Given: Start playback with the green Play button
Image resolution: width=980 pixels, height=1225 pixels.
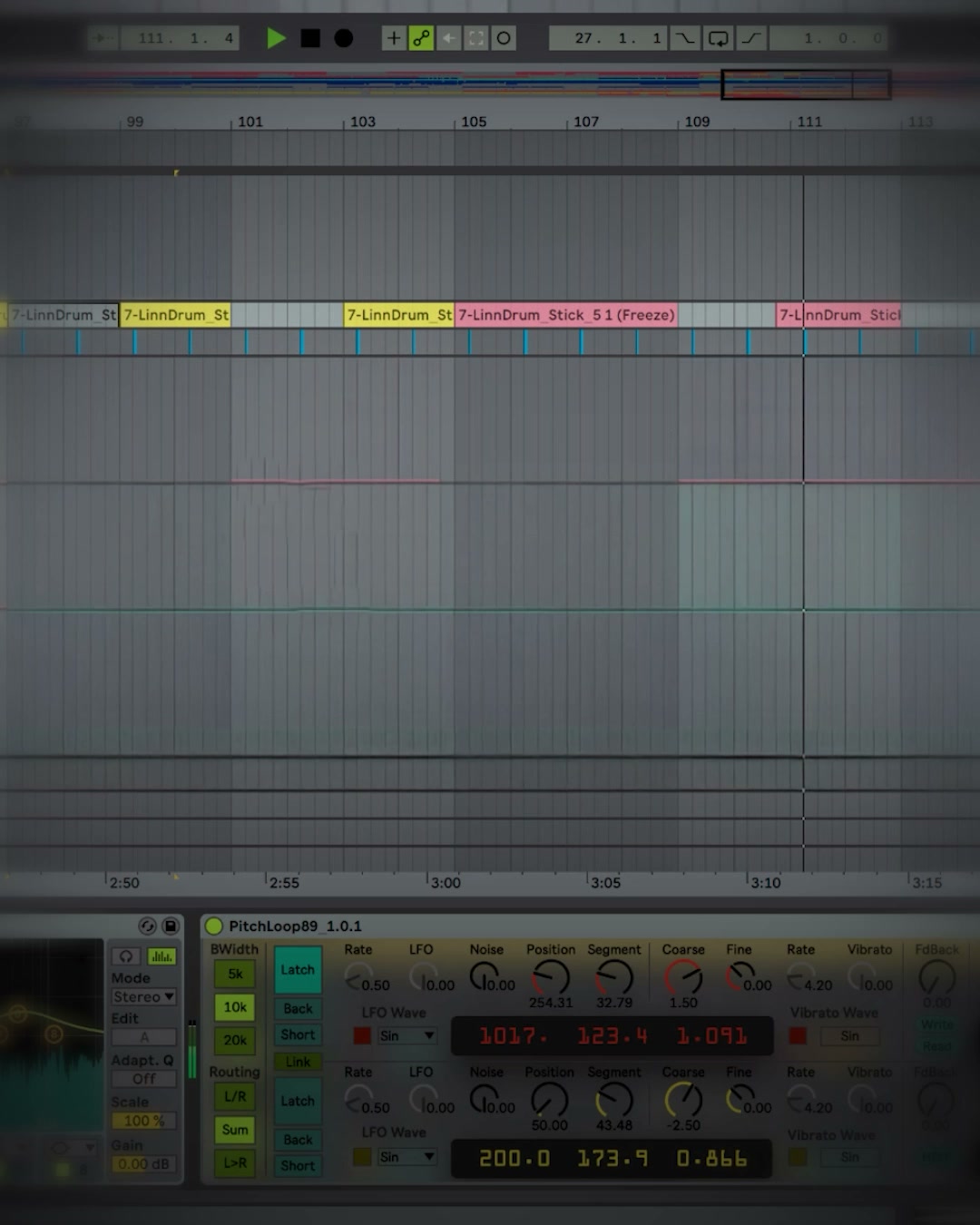Looking at the screenshot, I should pyautogui.click(x=276, y=38).
